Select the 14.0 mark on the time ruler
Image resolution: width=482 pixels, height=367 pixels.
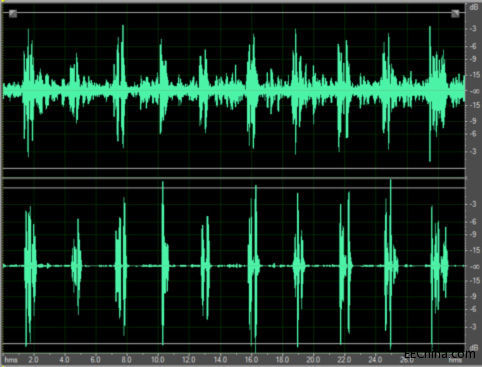[x=220, y=360]
